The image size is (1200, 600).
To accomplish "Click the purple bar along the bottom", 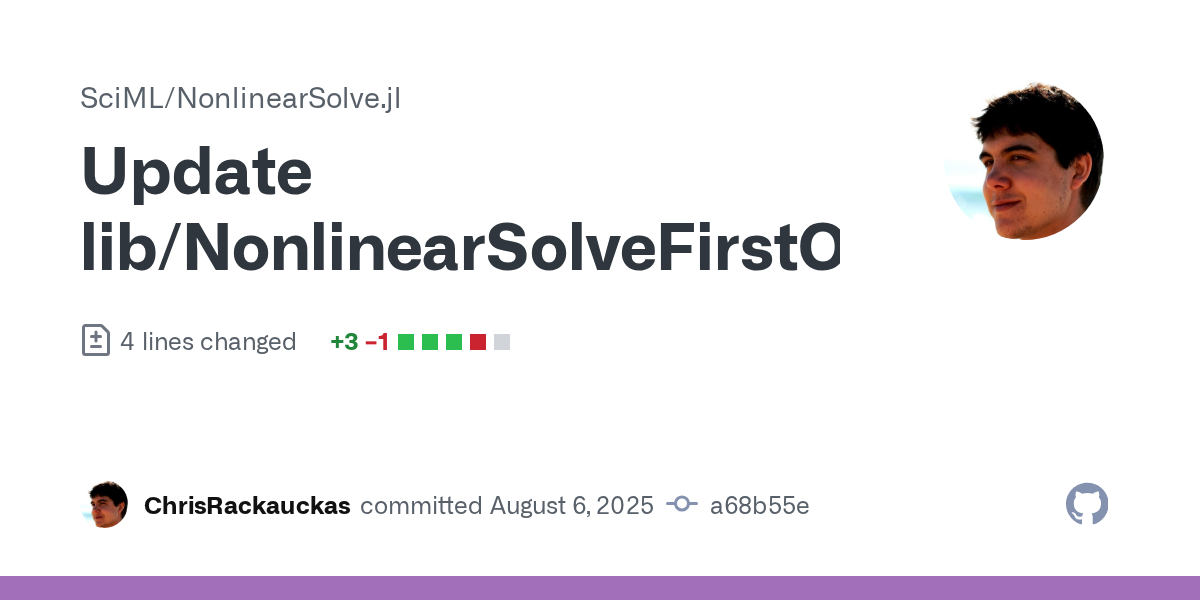I will (x=600, y=588).
